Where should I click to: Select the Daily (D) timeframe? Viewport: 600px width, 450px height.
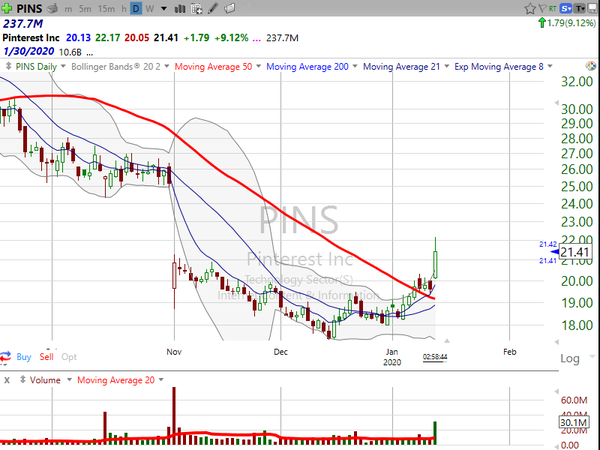136,8
